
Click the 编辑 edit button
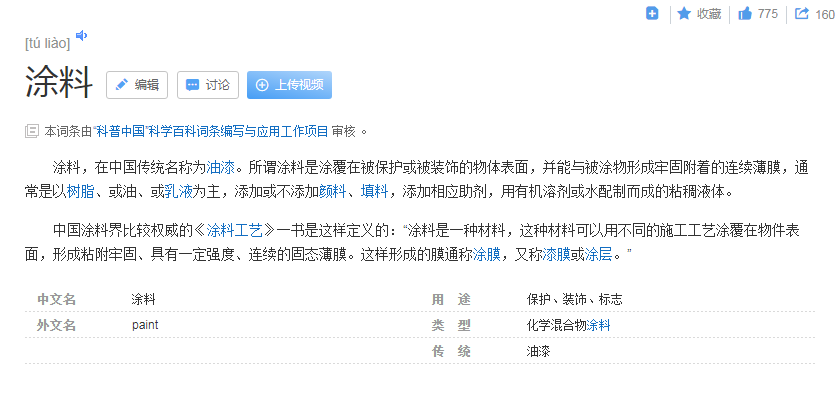tap(137, 85)
